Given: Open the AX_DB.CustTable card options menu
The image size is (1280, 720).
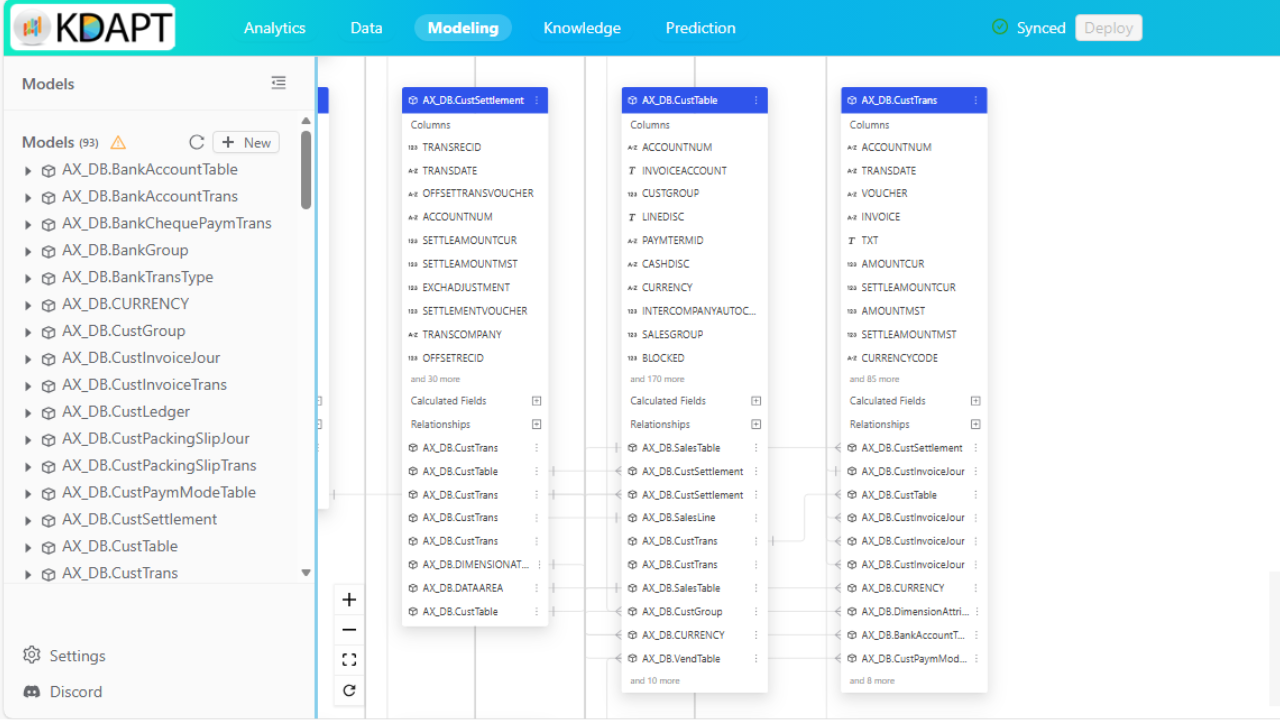Looking at the screenshot, I should tap(756, 100).
